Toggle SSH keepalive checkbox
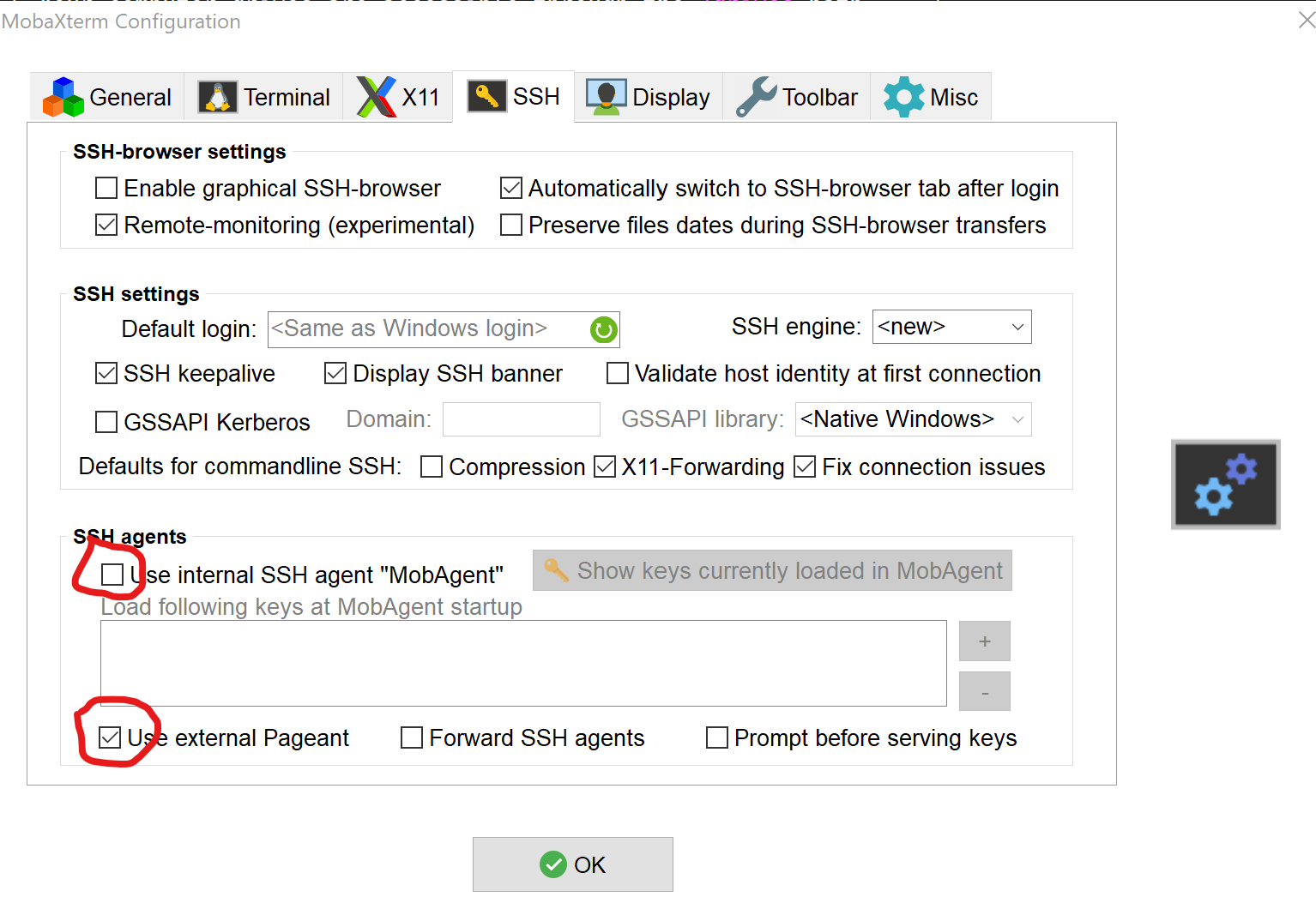 tap(106, 373)
